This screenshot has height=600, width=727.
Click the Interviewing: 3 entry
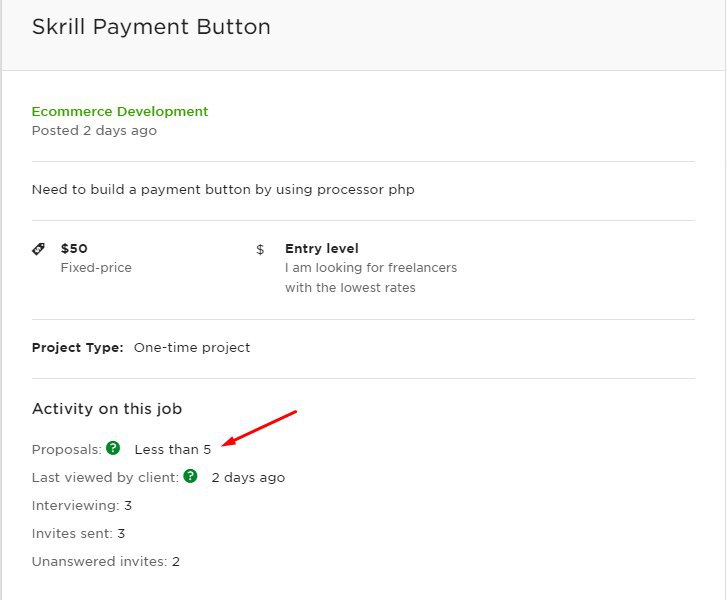pos(82,505)
